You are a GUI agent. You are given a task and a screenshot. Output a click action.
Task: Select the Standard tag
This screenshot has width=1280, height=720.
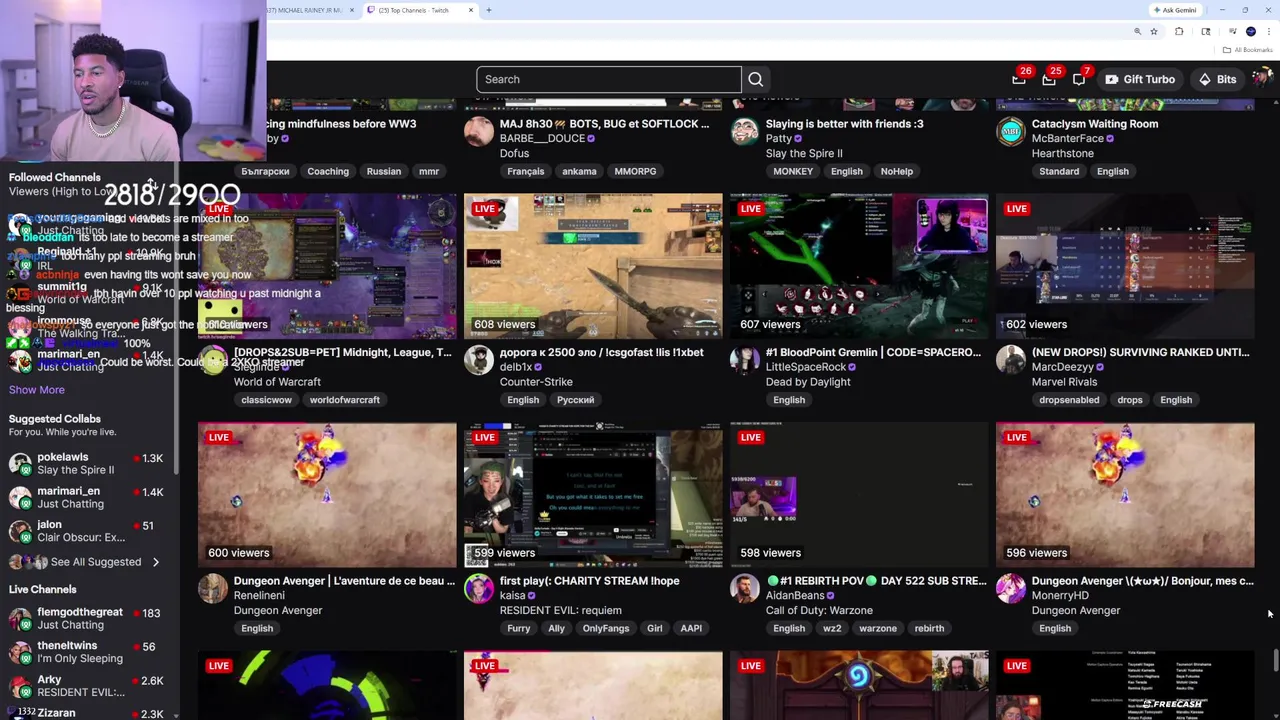[1059, 171]
